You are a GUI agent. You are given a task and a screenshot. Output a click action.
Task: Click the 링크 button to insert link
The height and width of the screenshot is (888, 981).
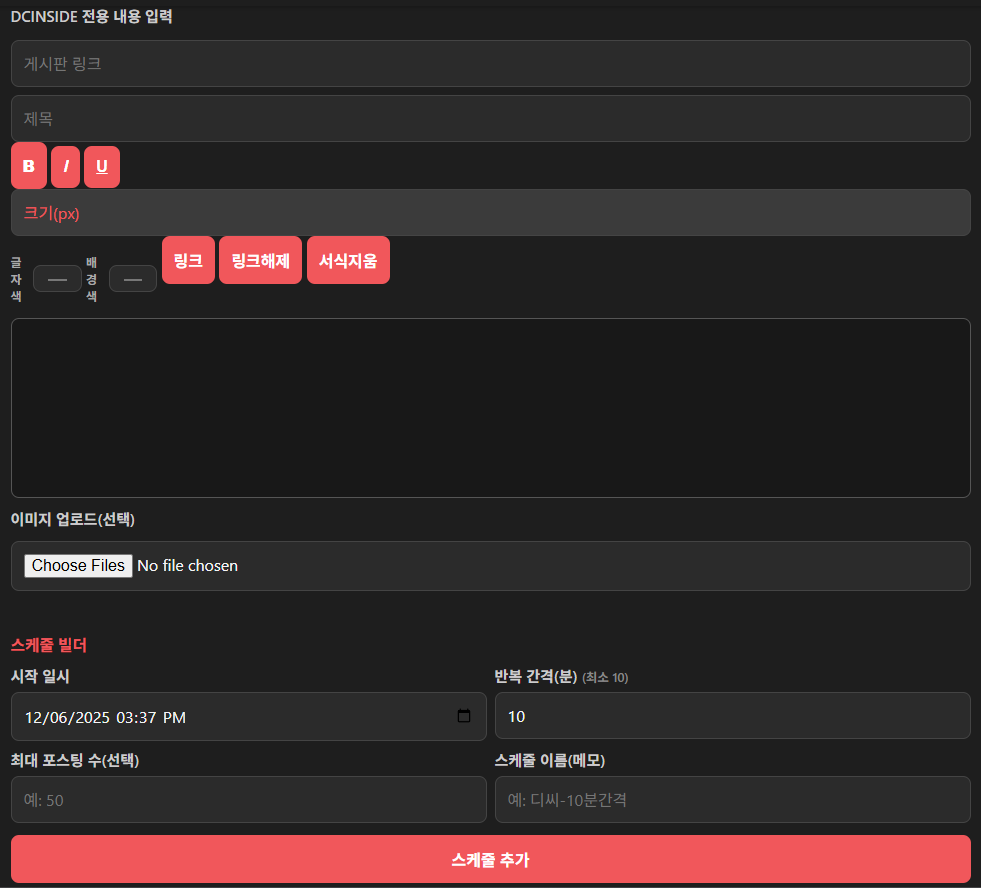pyautogui.click(x=188, y=261)
